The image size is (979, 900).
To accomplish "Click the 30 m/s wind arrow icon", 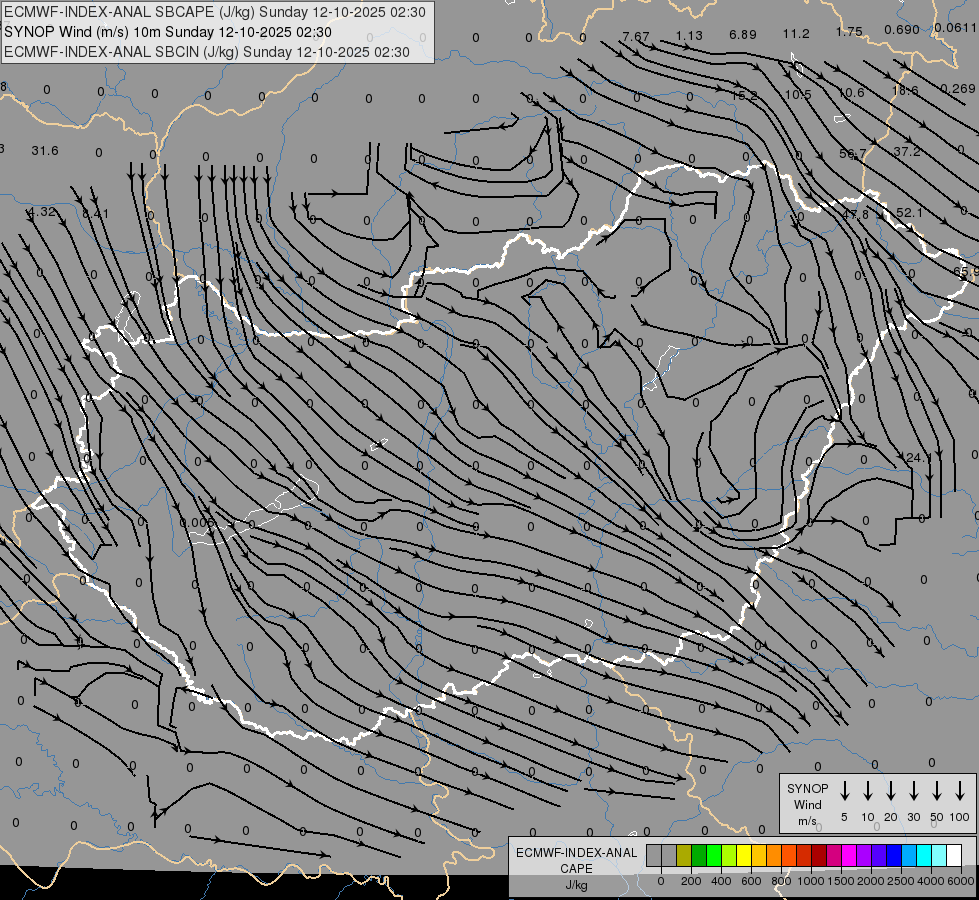I will click(913, 791).
